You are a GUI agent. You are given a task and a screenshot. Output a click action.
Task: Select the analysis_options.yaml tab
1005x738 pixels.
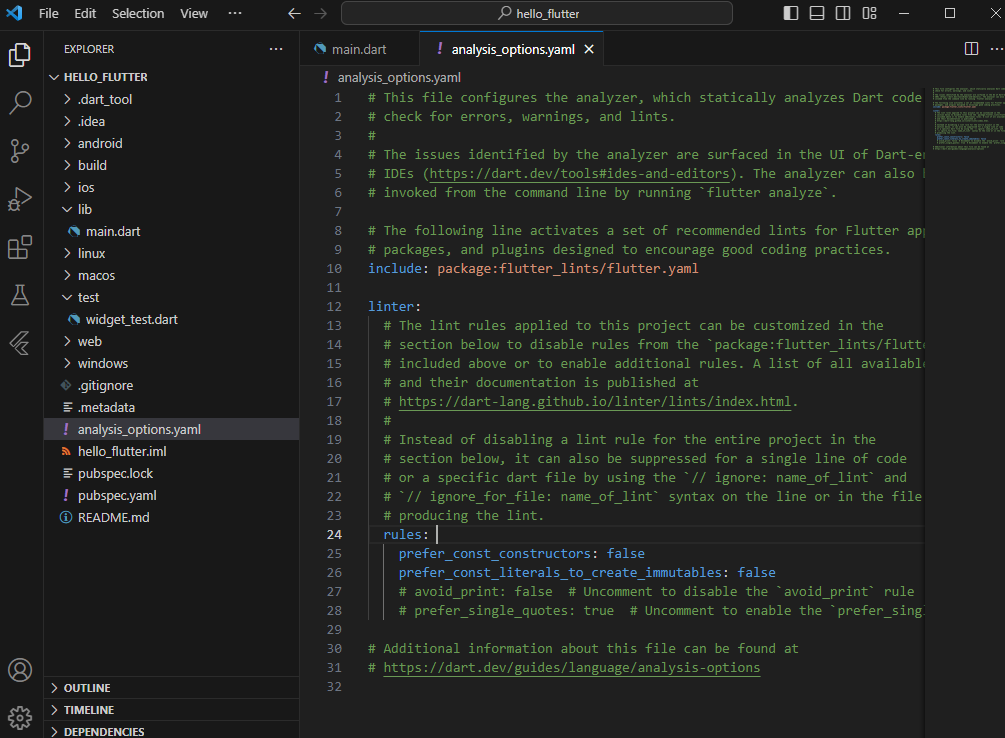pos(512,49)
